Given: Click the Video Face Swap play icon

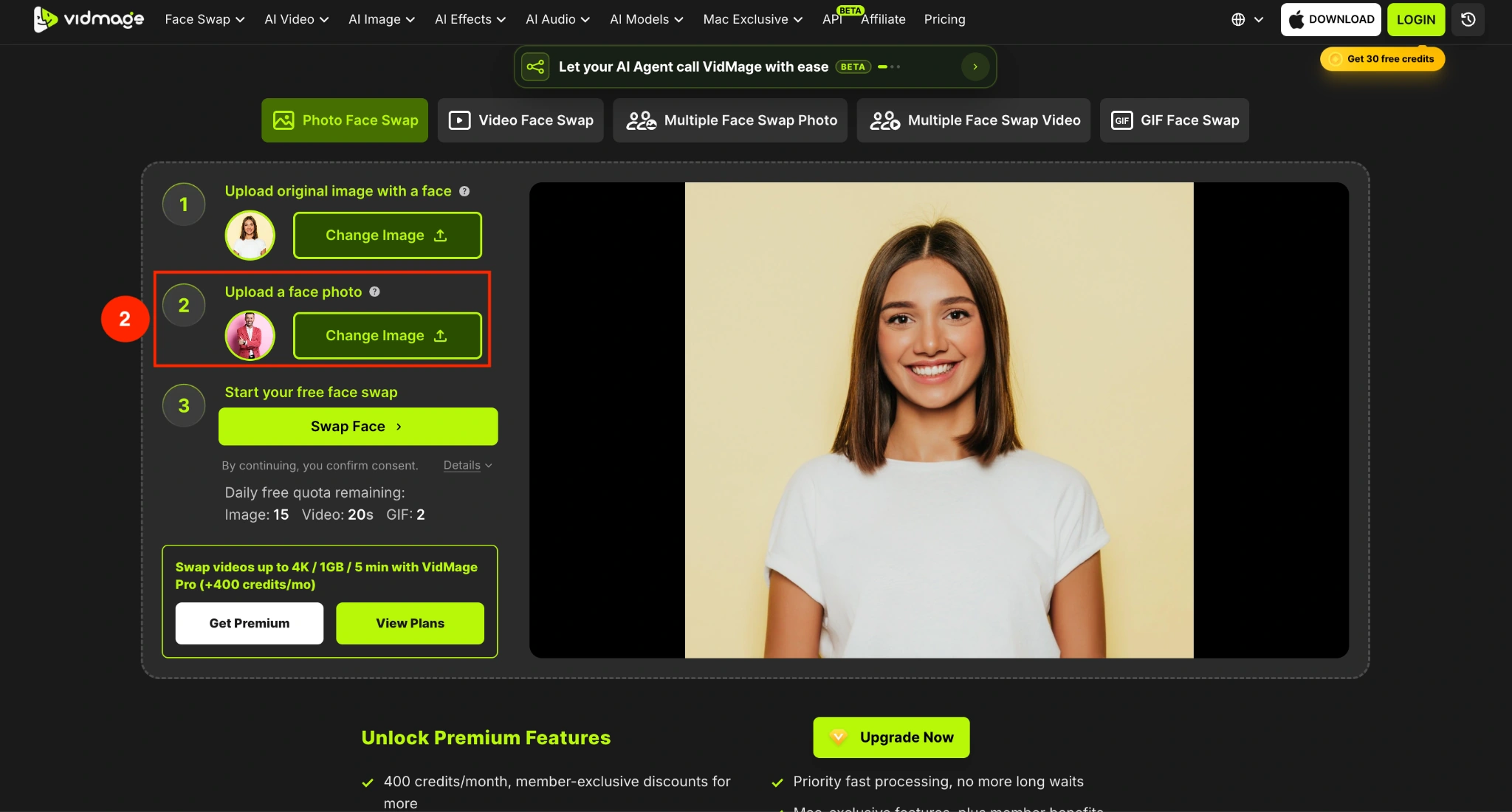Looking at the screenshot, I should (459, 120).
